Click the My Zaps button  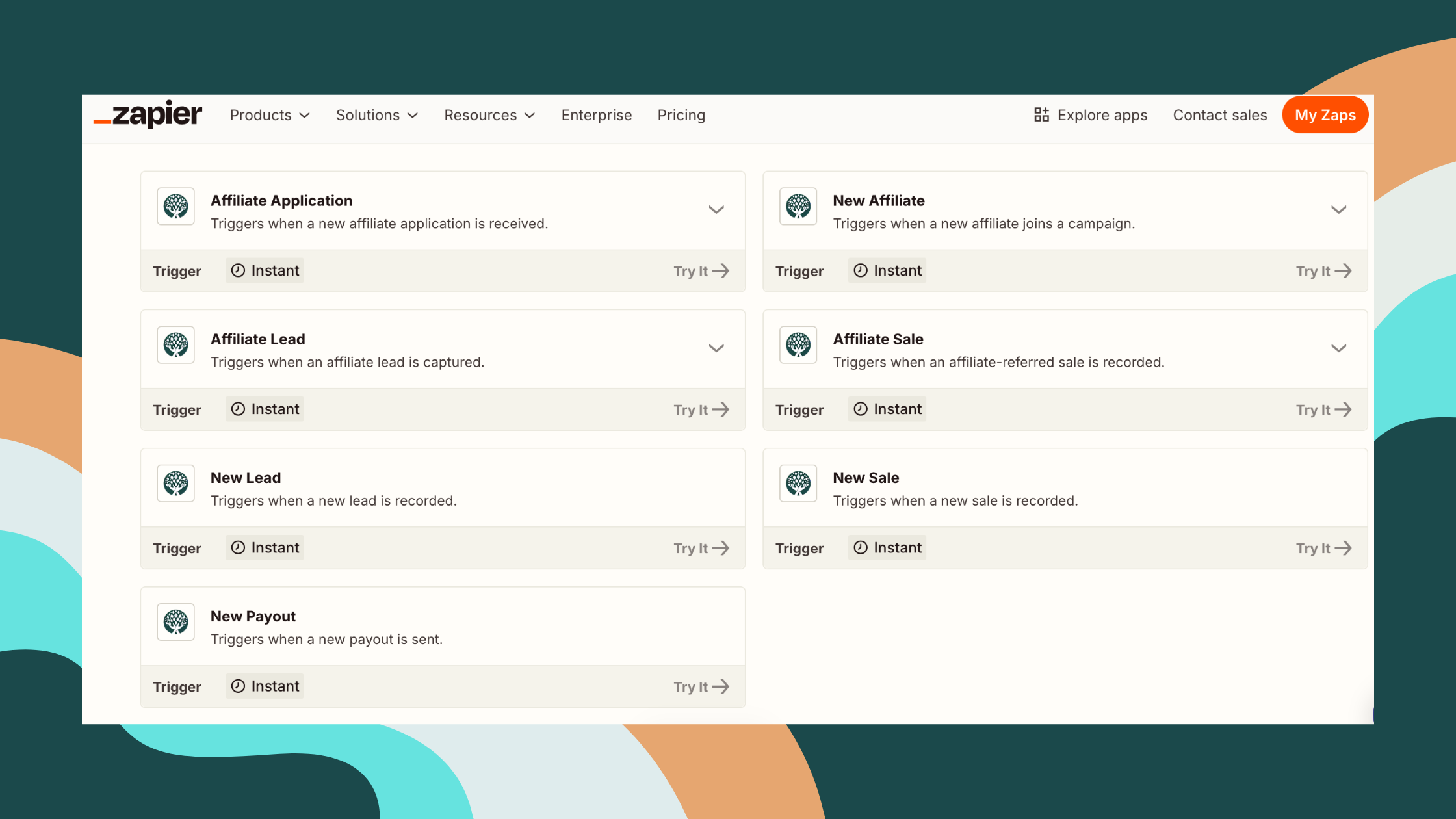(1325, 114)
